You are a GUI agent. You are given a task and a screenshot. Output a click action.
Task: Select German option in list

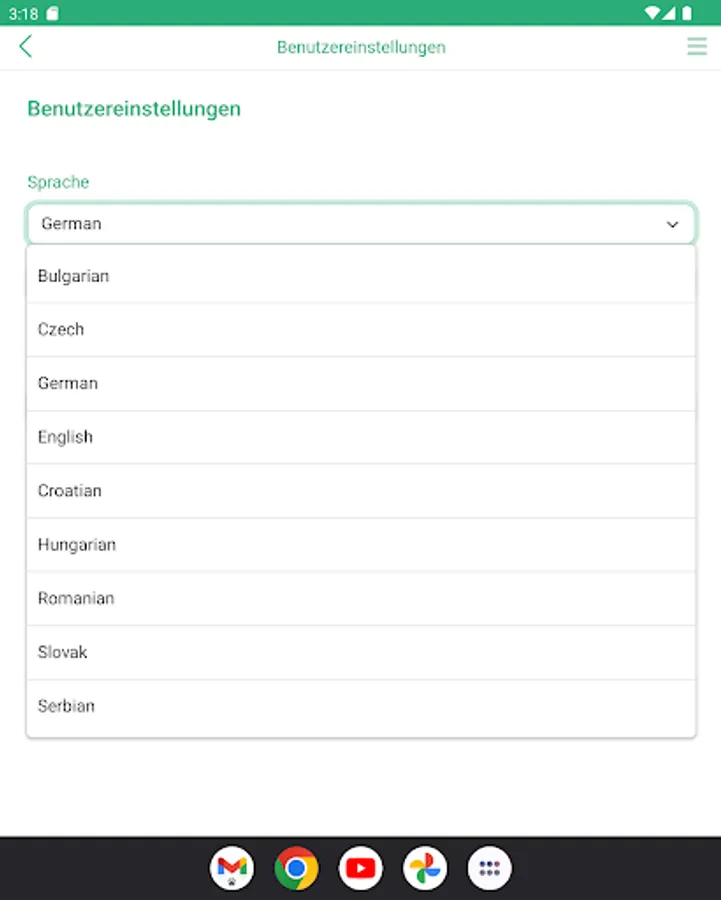click(x=361, y=383)
